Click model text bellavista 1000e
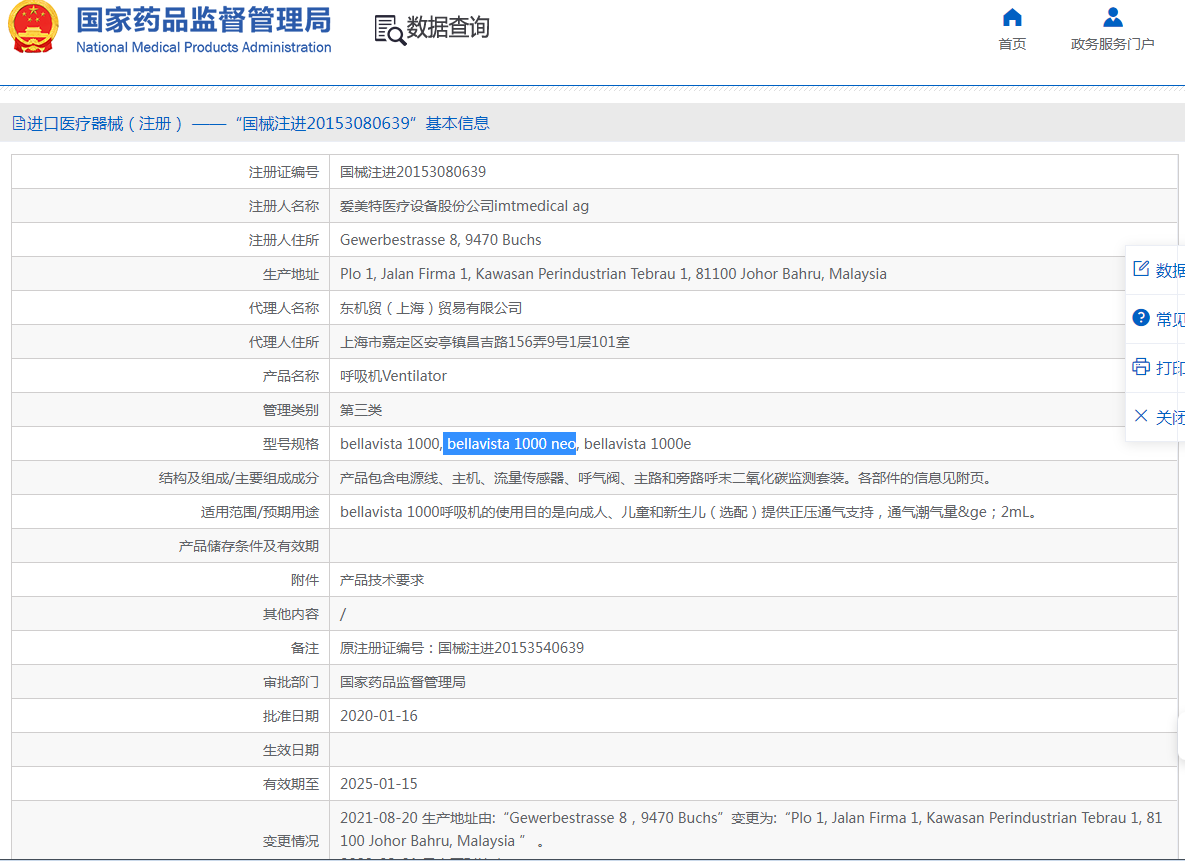The width and height of the screenshot is (1185, 861). coord(637,444)
